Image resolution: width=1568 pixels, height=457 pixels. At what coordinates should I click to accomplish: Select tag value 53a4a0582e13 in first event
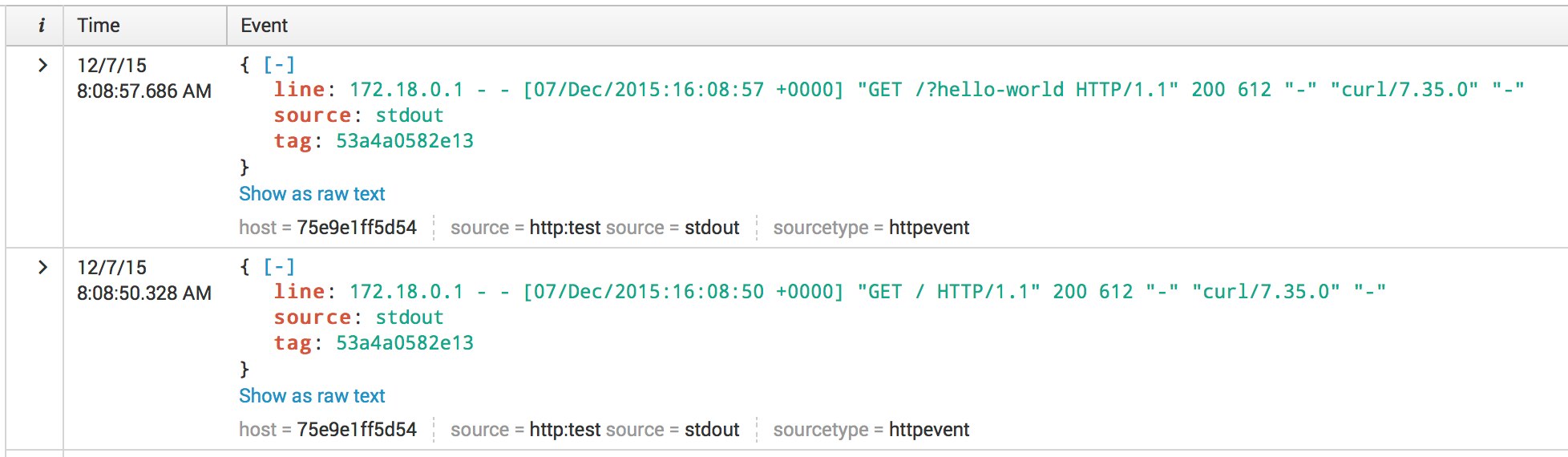tap(404, 141)
